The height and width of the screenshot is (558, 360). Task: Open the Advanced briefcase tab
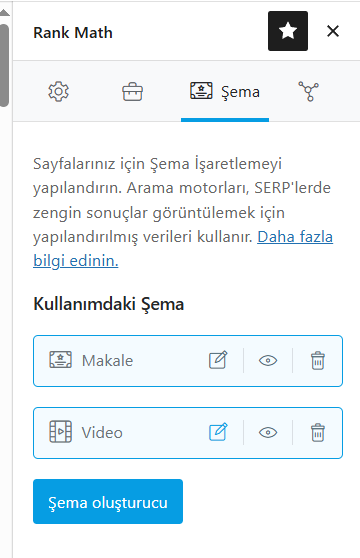tap(133, 92)
